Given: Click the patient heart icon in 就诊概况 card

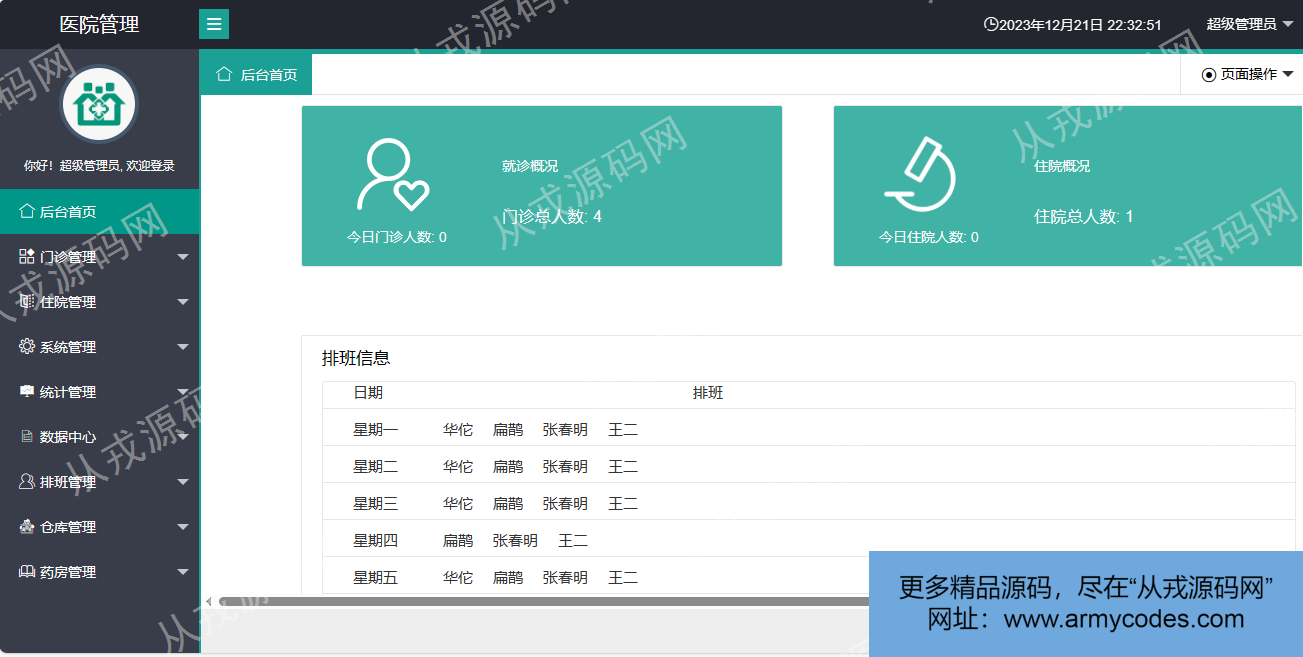Looking at the screenshot, I should click(x=393, y=176).
